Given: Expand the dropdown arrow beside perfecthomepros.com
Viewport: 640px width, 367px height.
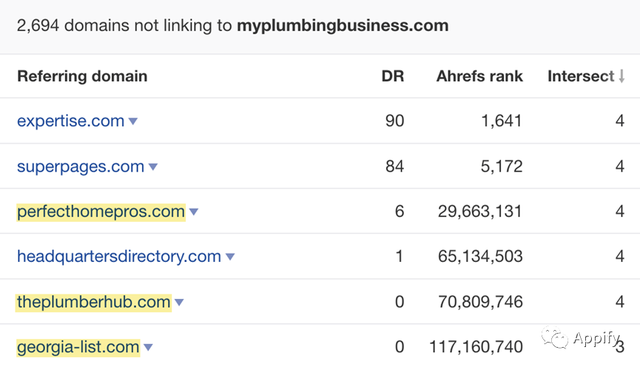Looking at the screenshot, I should point(194,212).
